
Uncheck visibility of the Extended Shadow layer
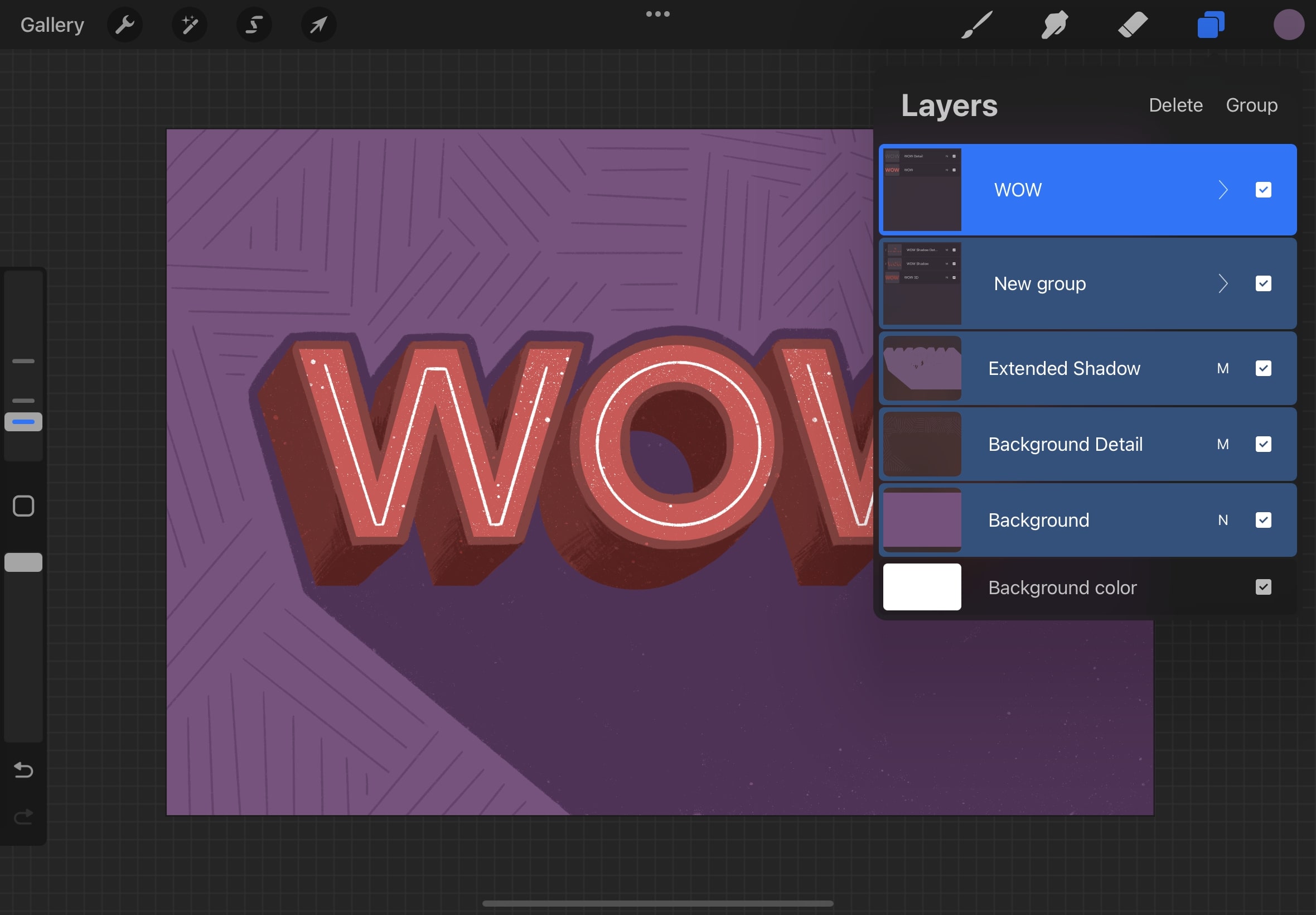[1263, 369]
